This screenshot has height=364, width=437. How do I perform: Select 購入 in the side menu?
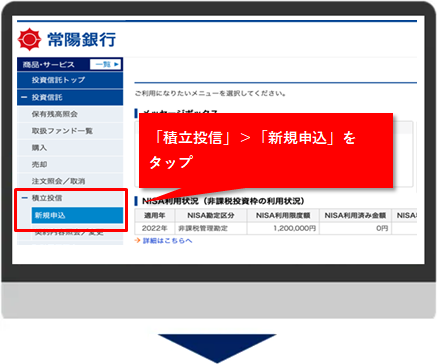pyautogui.click(x=70, y=148)
